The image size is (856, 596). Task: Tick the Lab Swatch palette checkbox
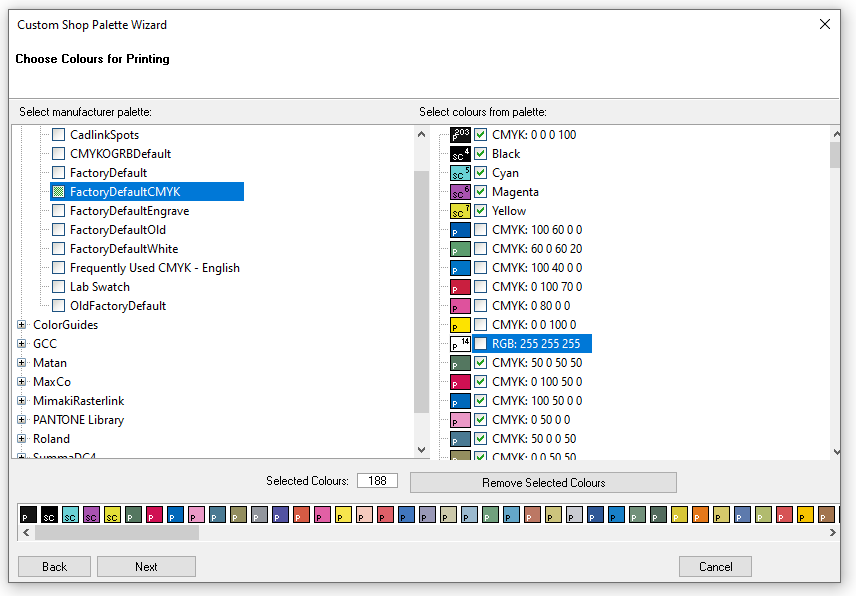58,287
